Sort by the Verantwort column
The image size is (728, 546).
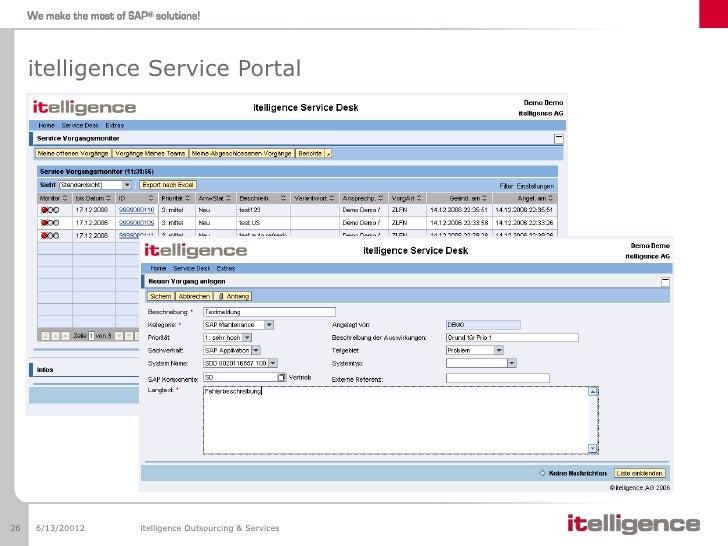pyautogui.click(x=332, y=198)
